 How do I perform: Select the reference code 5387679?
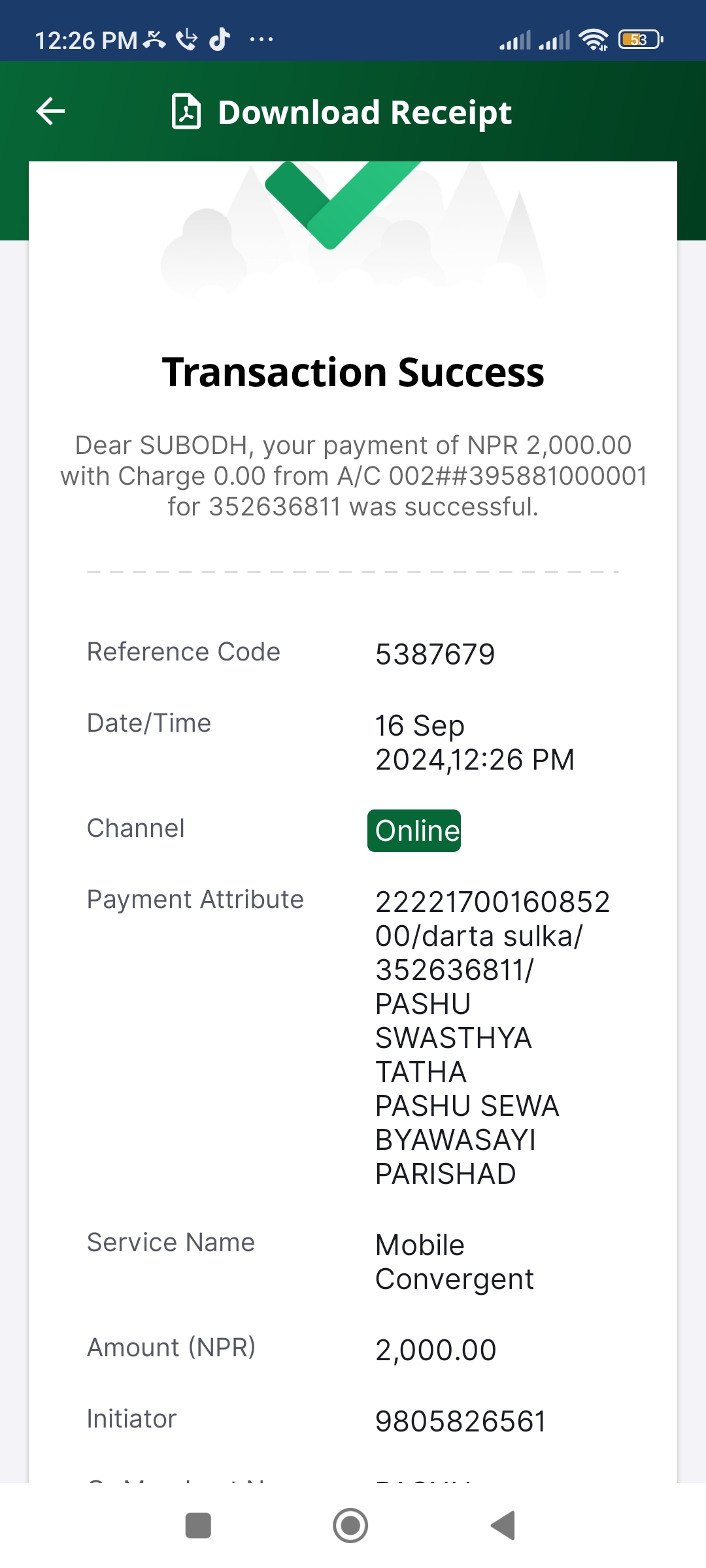tap(435, 654)
